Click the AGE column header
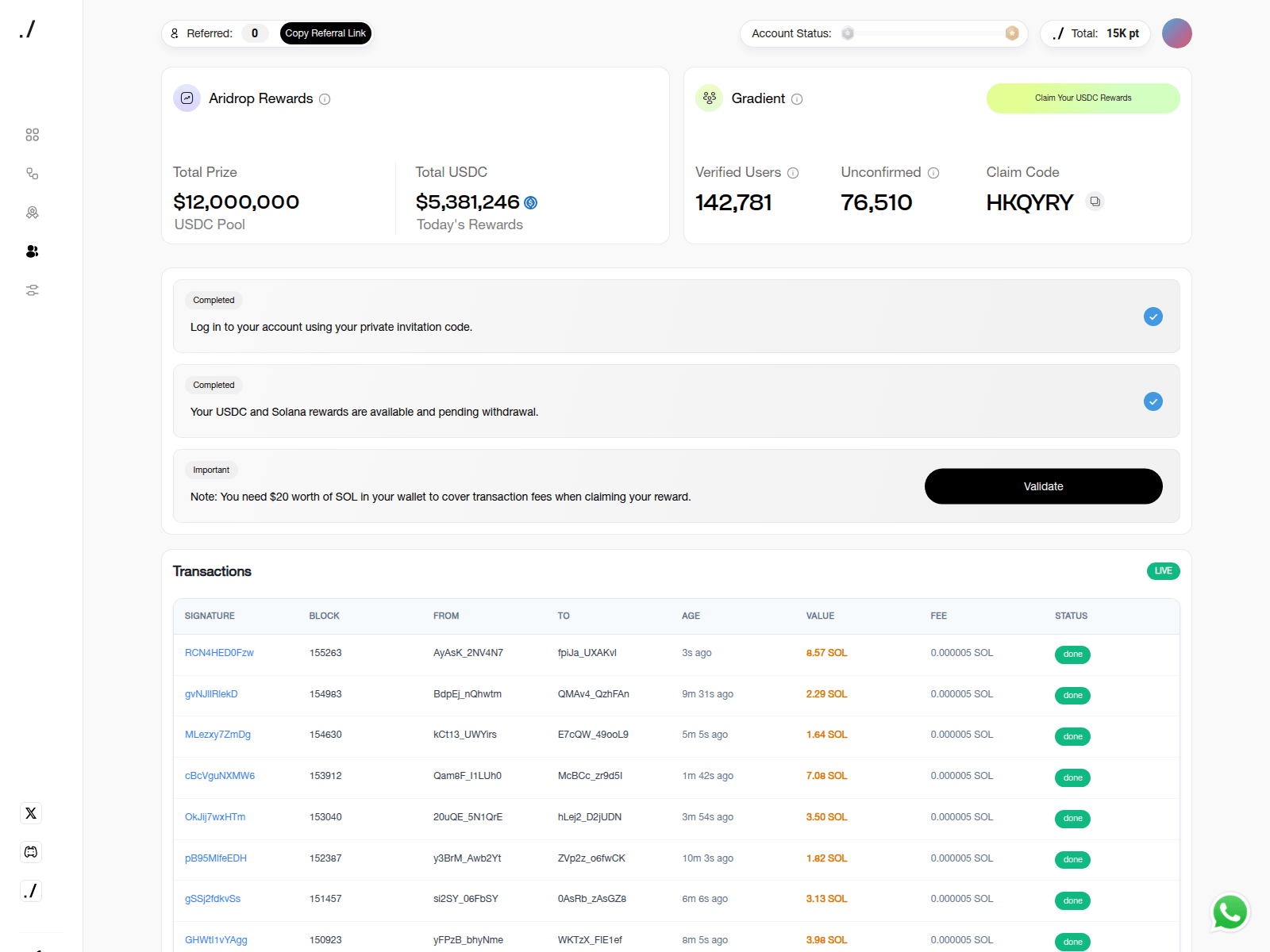This screenshot has height=952, width=1270. (x=691, y=616)
